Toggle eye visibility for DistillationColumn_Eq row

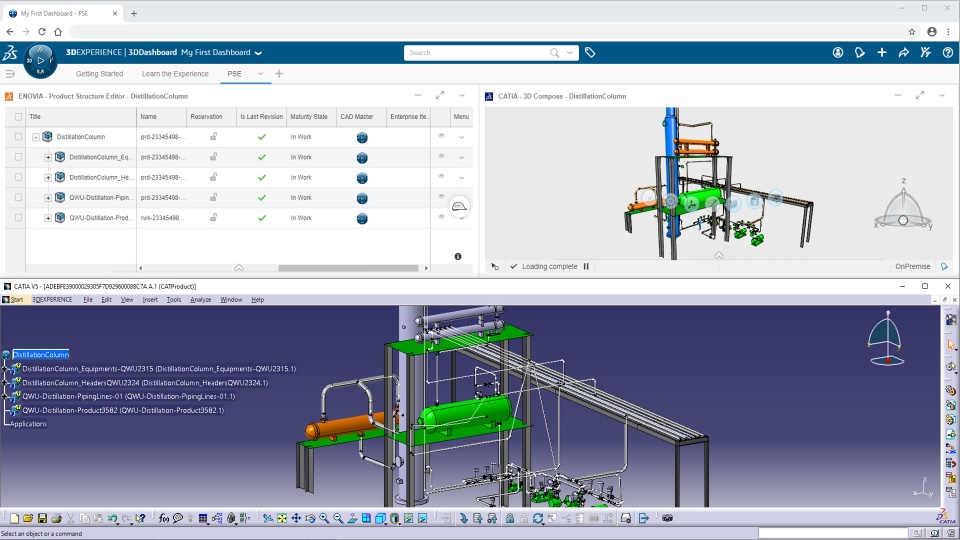[x=441, y=156]
